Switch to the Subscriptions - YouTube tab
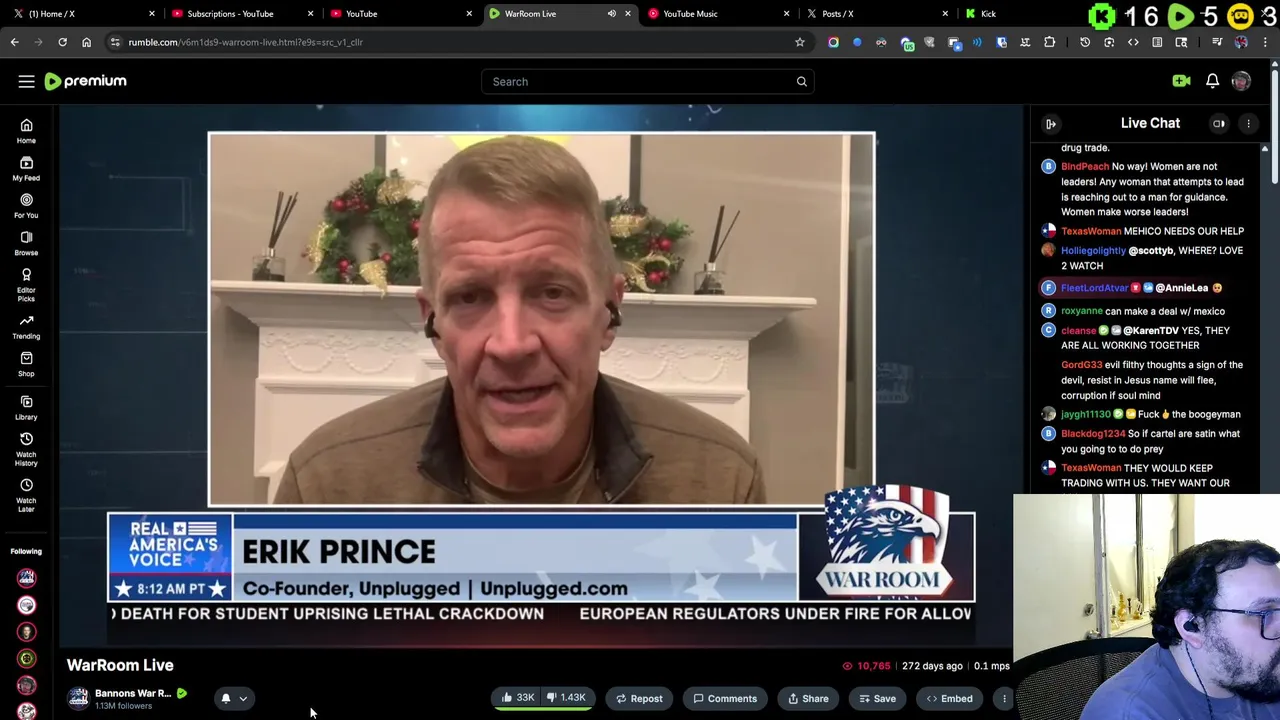 243,14
